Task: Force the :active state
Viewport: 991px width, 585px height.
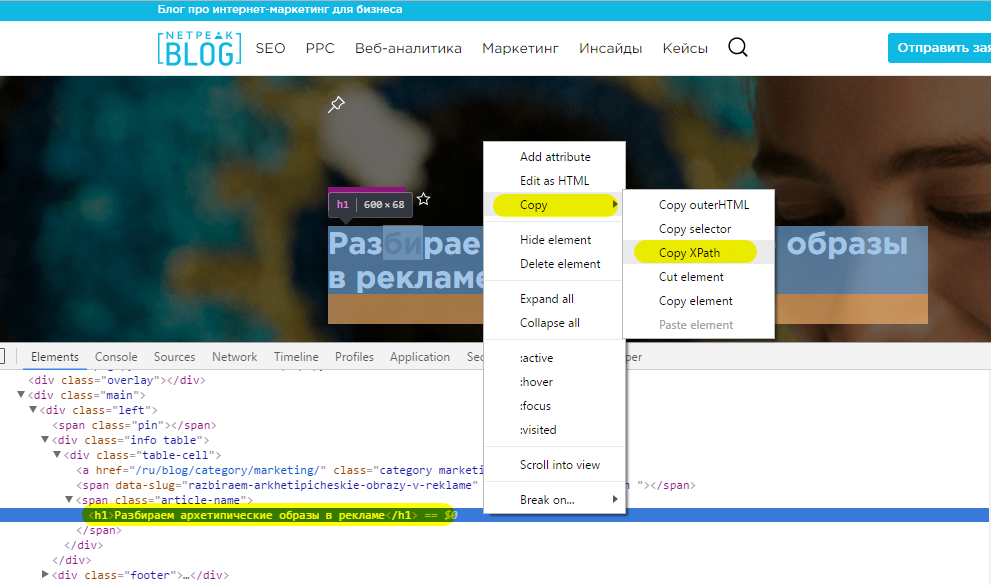Action: pyautogui.click(x=555, y=358)
